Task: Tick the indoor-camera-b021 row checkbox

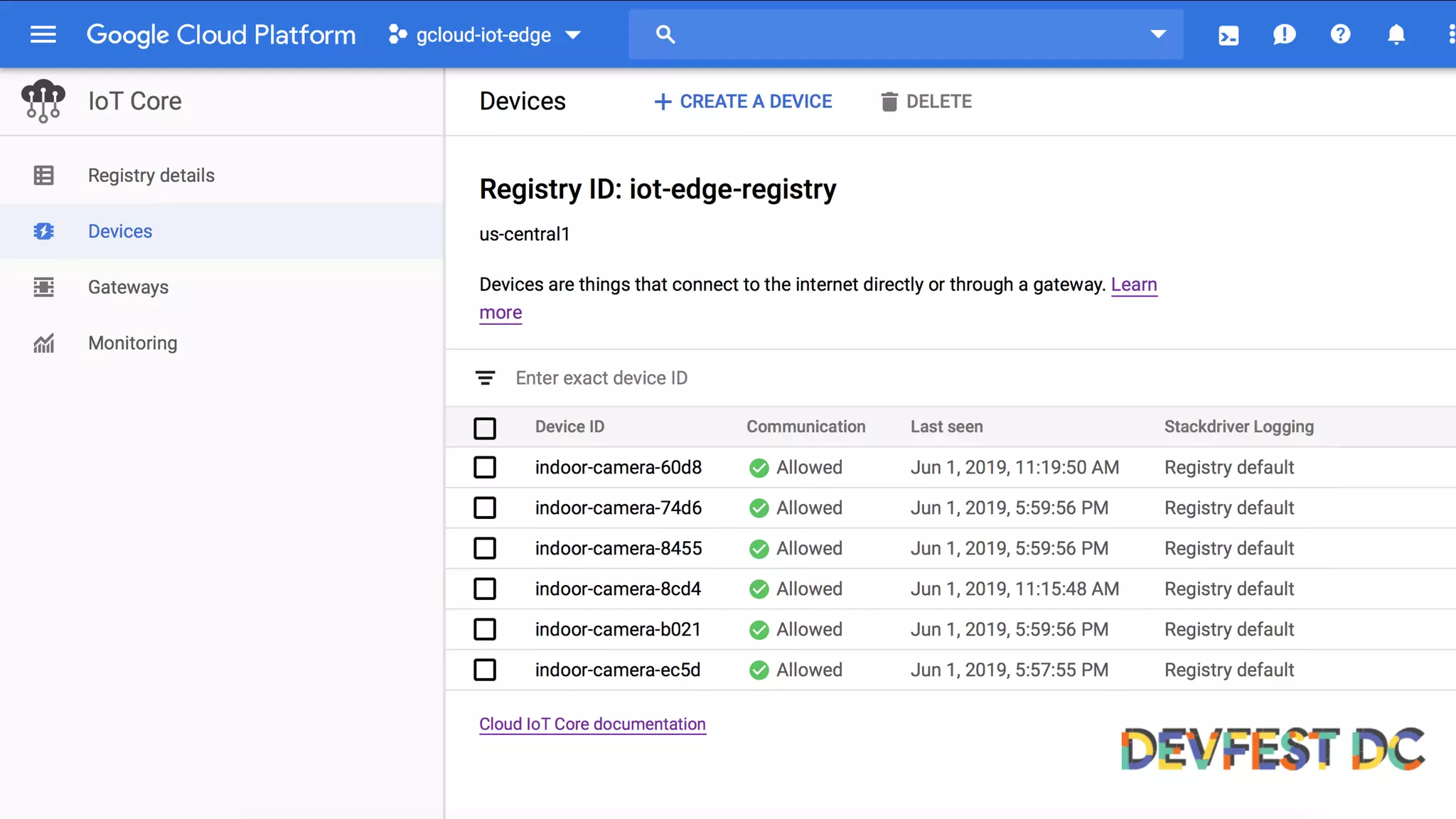Action: [485, 629]
